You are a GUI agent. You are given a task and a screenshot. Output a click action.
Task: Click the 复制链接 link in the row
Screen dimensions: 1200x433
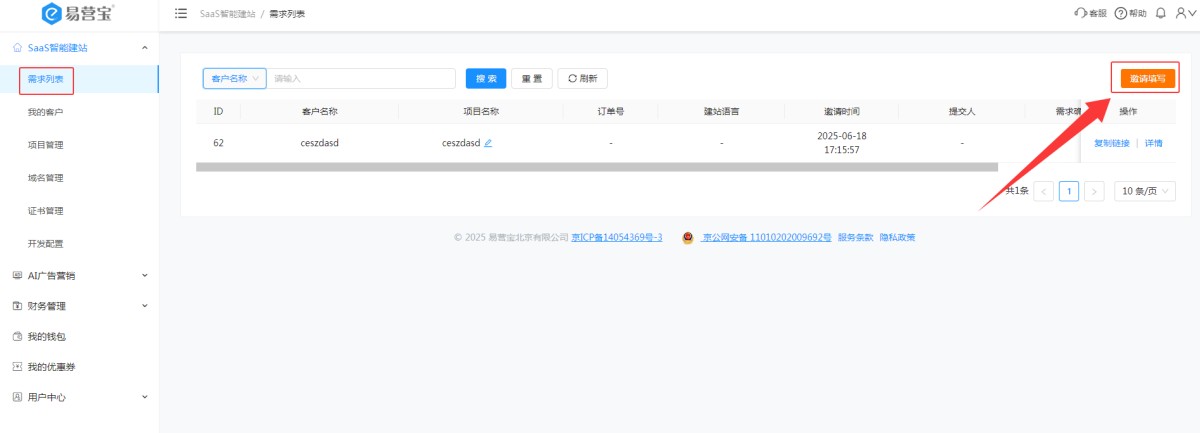[1111, 143]
